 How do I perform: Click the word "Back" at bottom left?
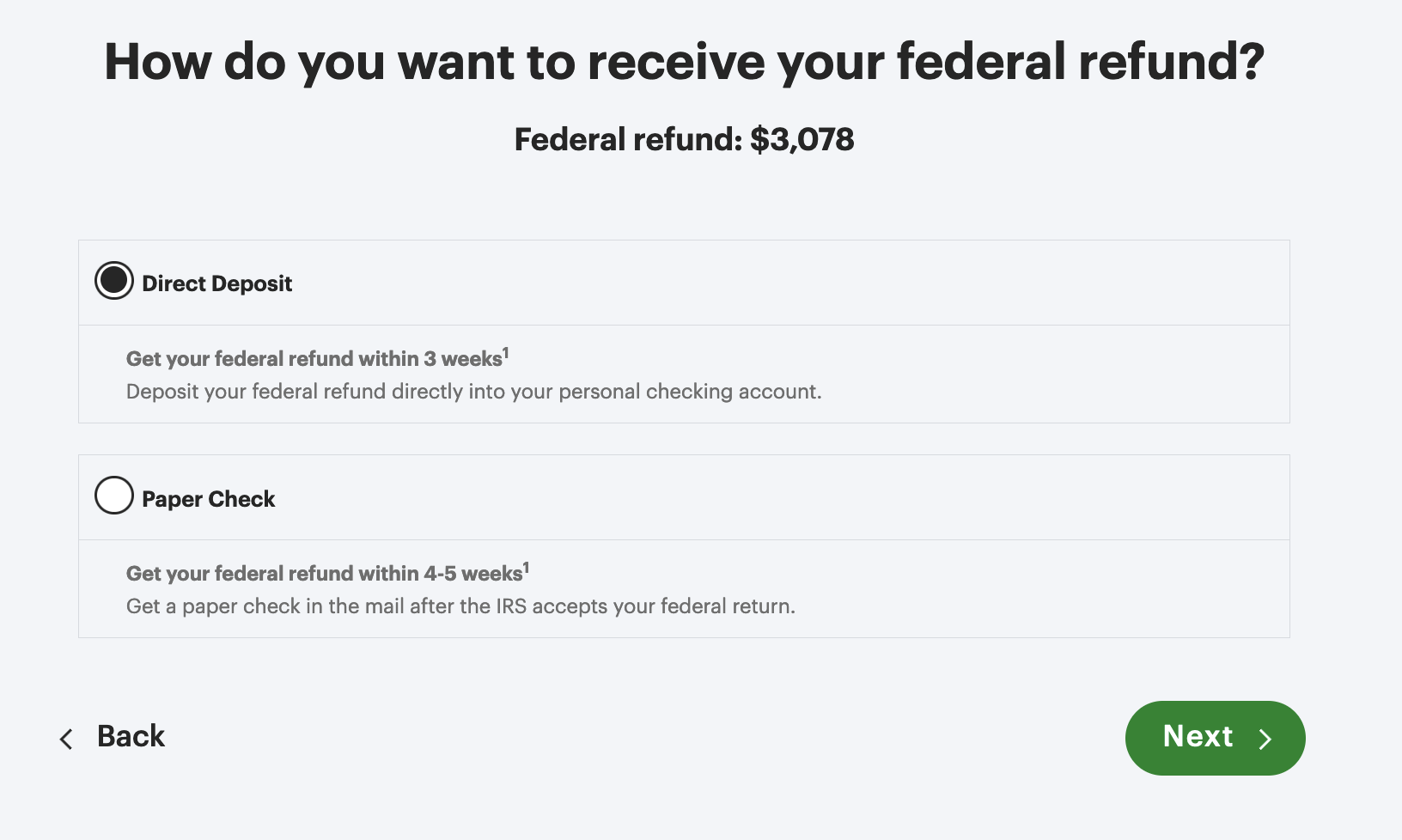[131, 737]
